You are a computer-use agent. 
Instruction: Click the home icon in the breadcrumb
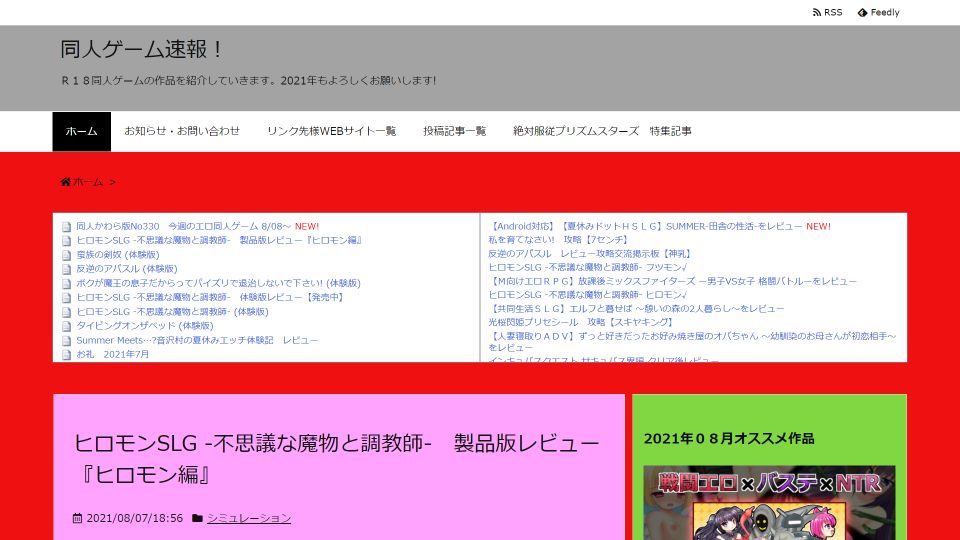66,182
